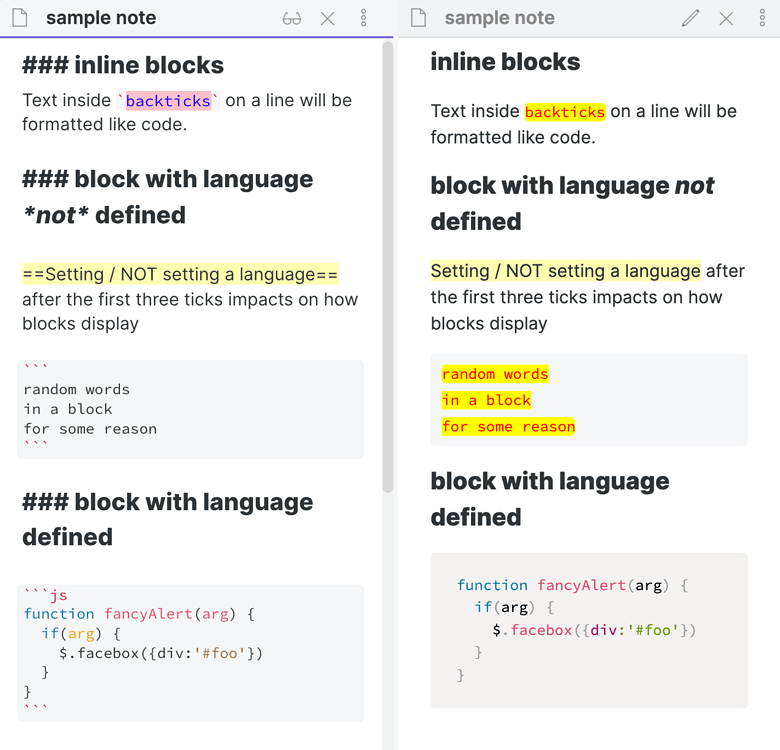
Task: Switch left pane to preview using glasses icon
Action: 292,18
